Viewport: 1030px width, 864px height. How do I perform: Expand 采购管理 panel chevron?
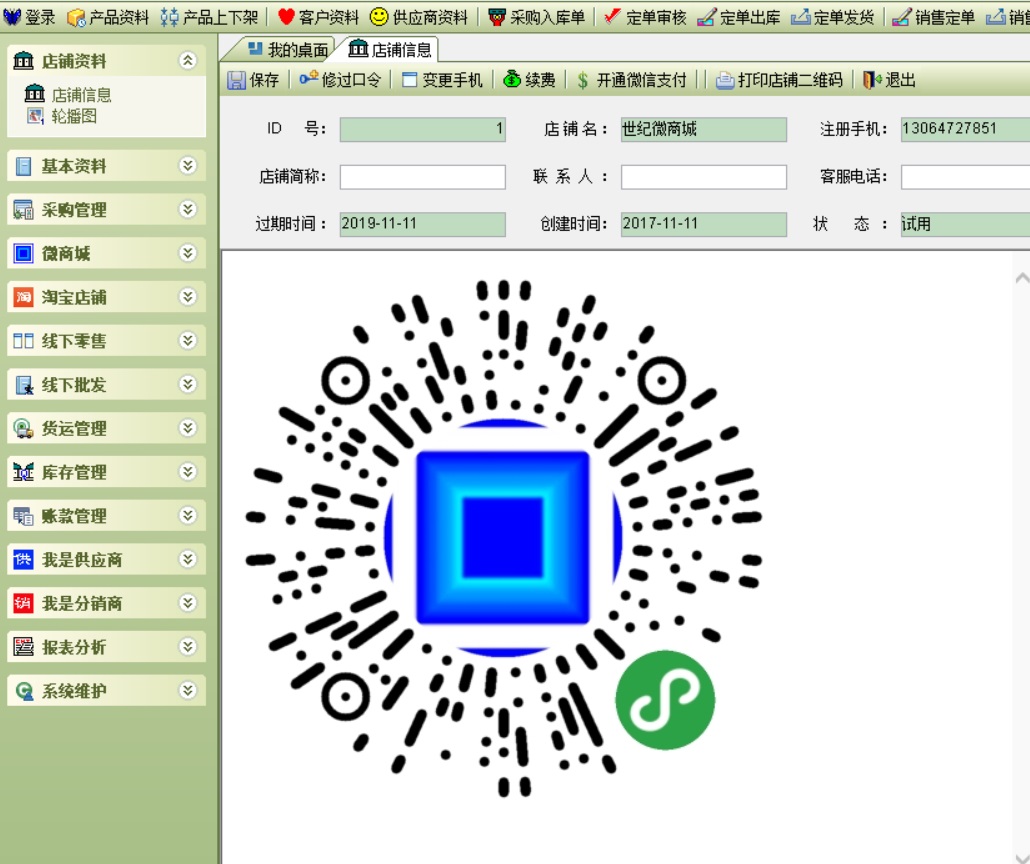(188, 209)
